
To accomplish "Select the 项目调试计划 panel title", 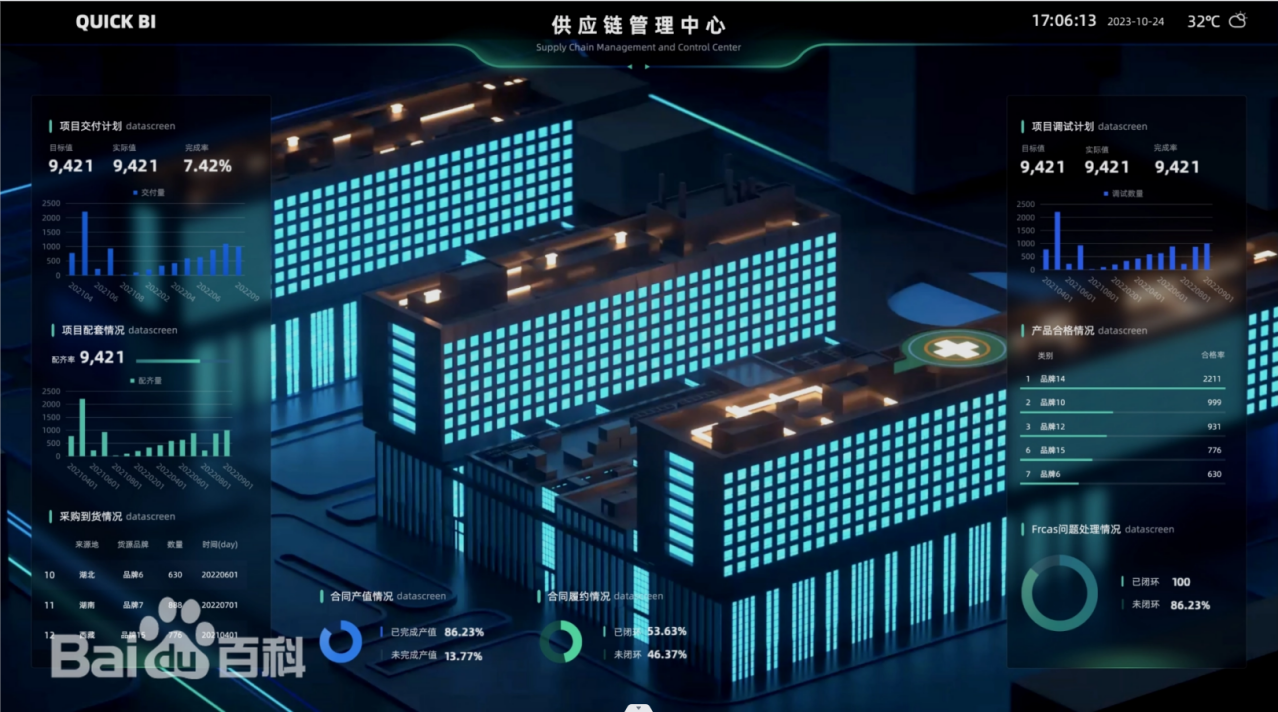I will point(1063,126).
